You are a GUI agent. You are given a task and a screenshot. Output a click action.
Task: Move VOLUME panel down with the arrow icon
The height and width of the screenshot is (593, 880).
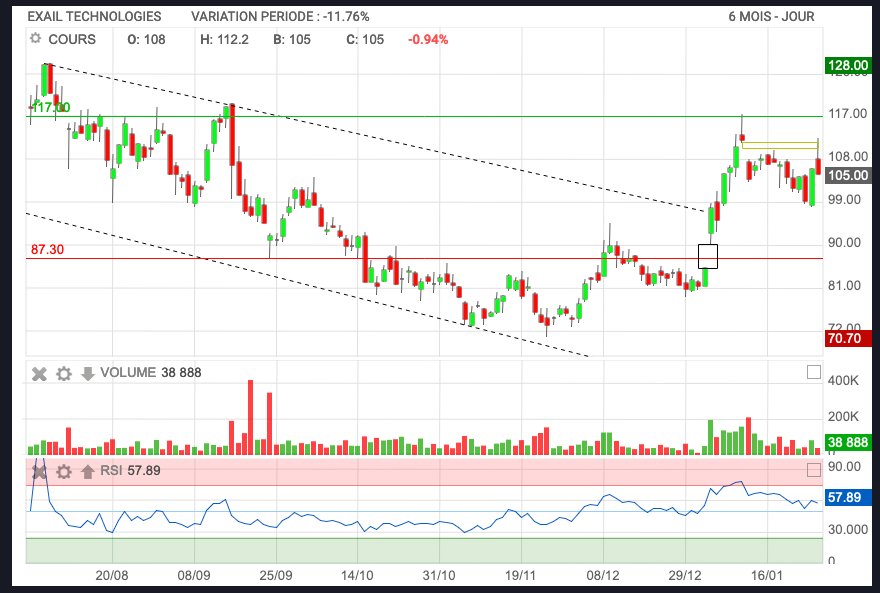tap(88, 373)
